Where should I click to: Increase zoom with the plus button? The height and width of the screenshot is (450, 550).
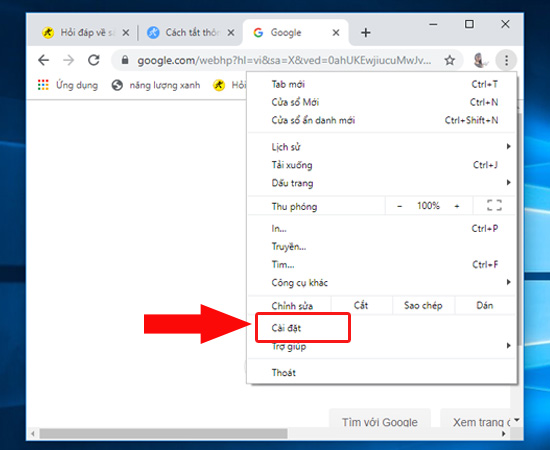457,206
